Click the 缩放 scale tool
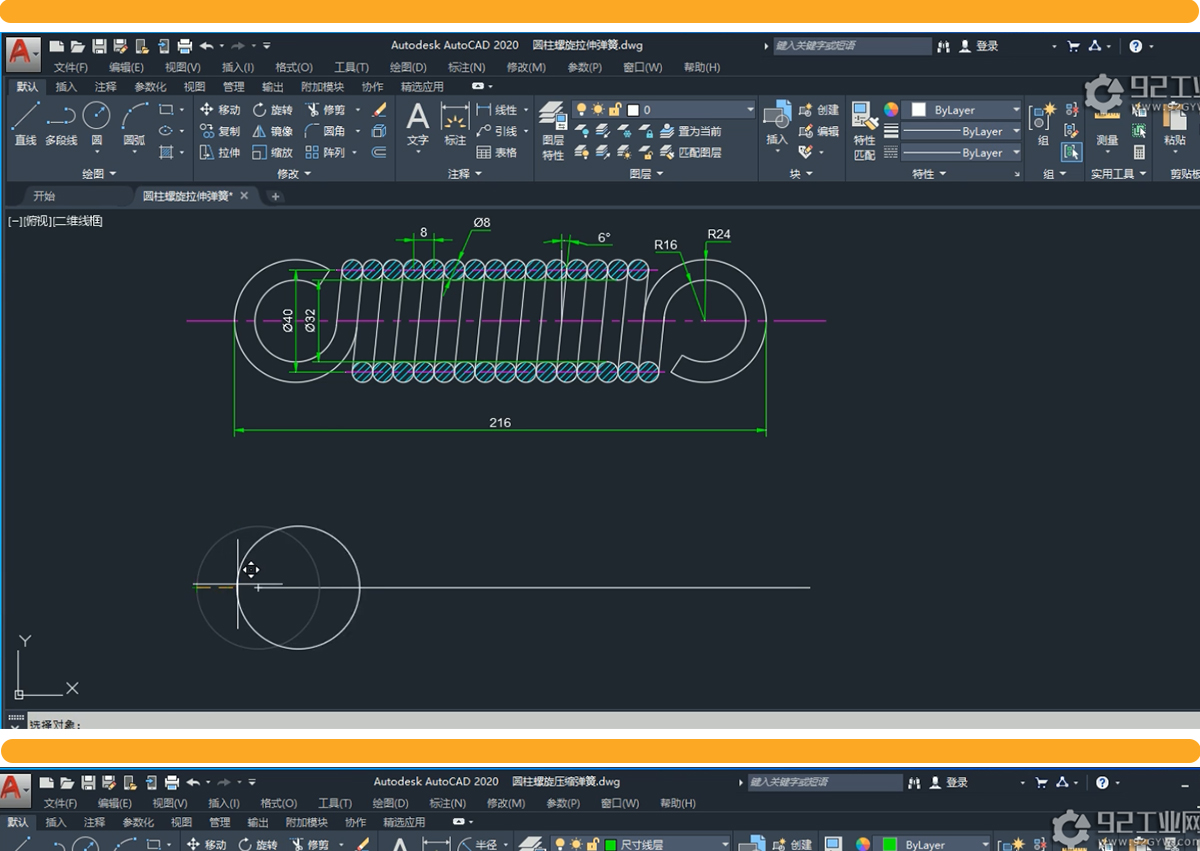 point(273,152)
